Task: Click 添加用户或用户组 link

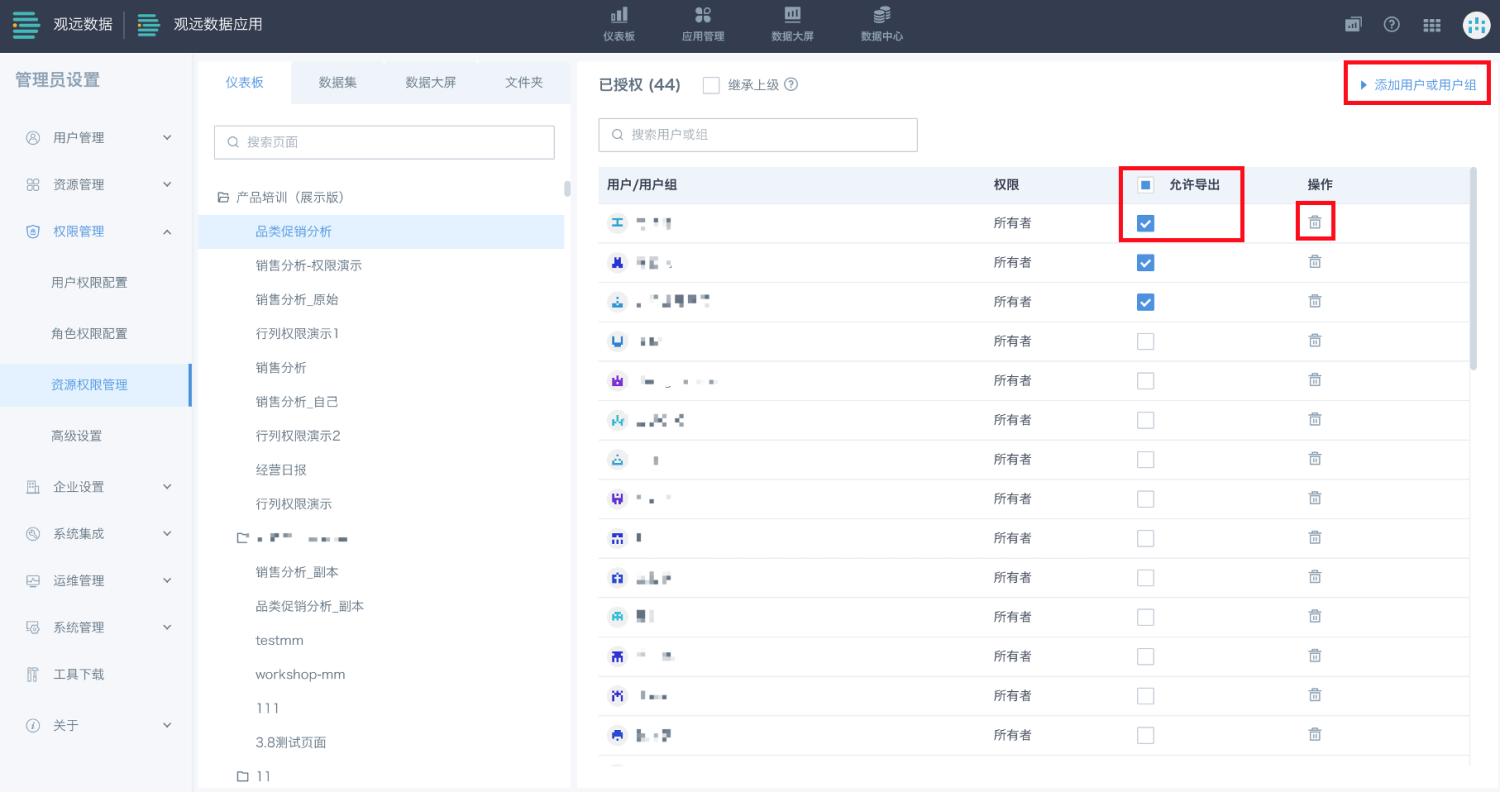Action: click(x=1418, y=85)
